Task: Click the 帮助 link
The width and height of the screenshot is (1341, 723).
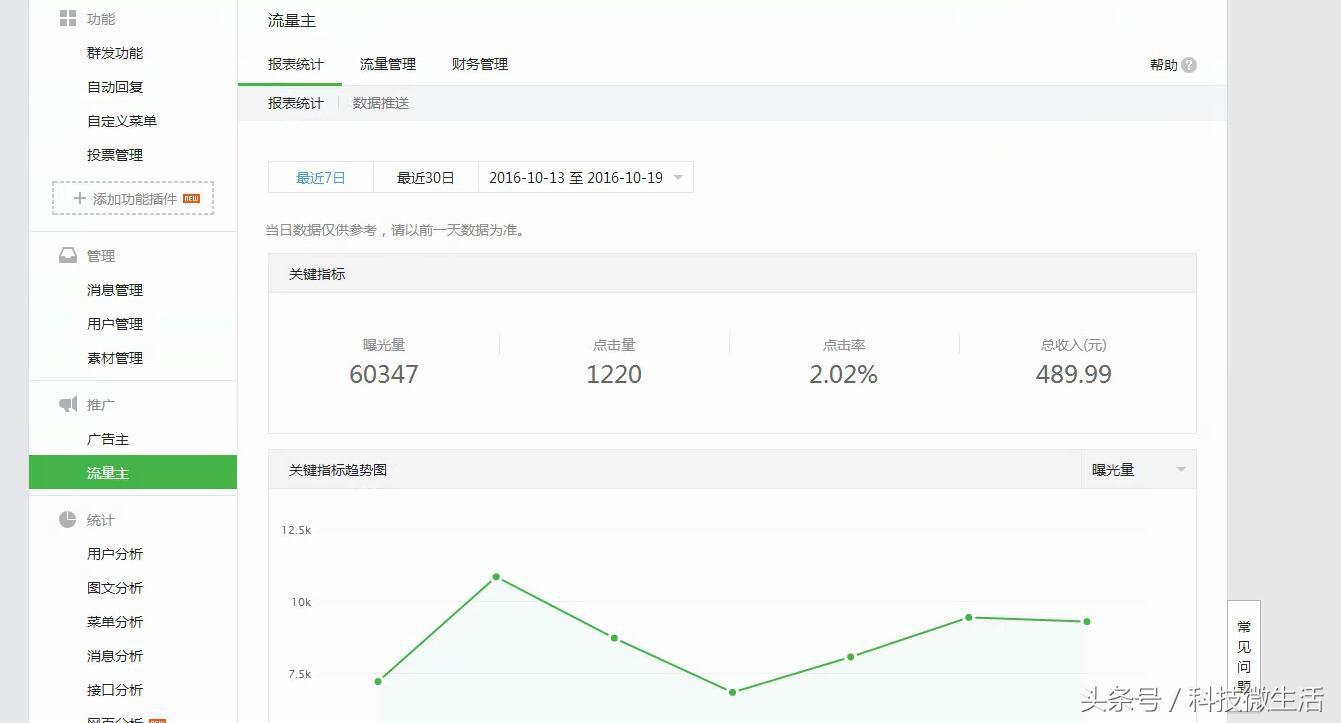Action: point(1164,65)
